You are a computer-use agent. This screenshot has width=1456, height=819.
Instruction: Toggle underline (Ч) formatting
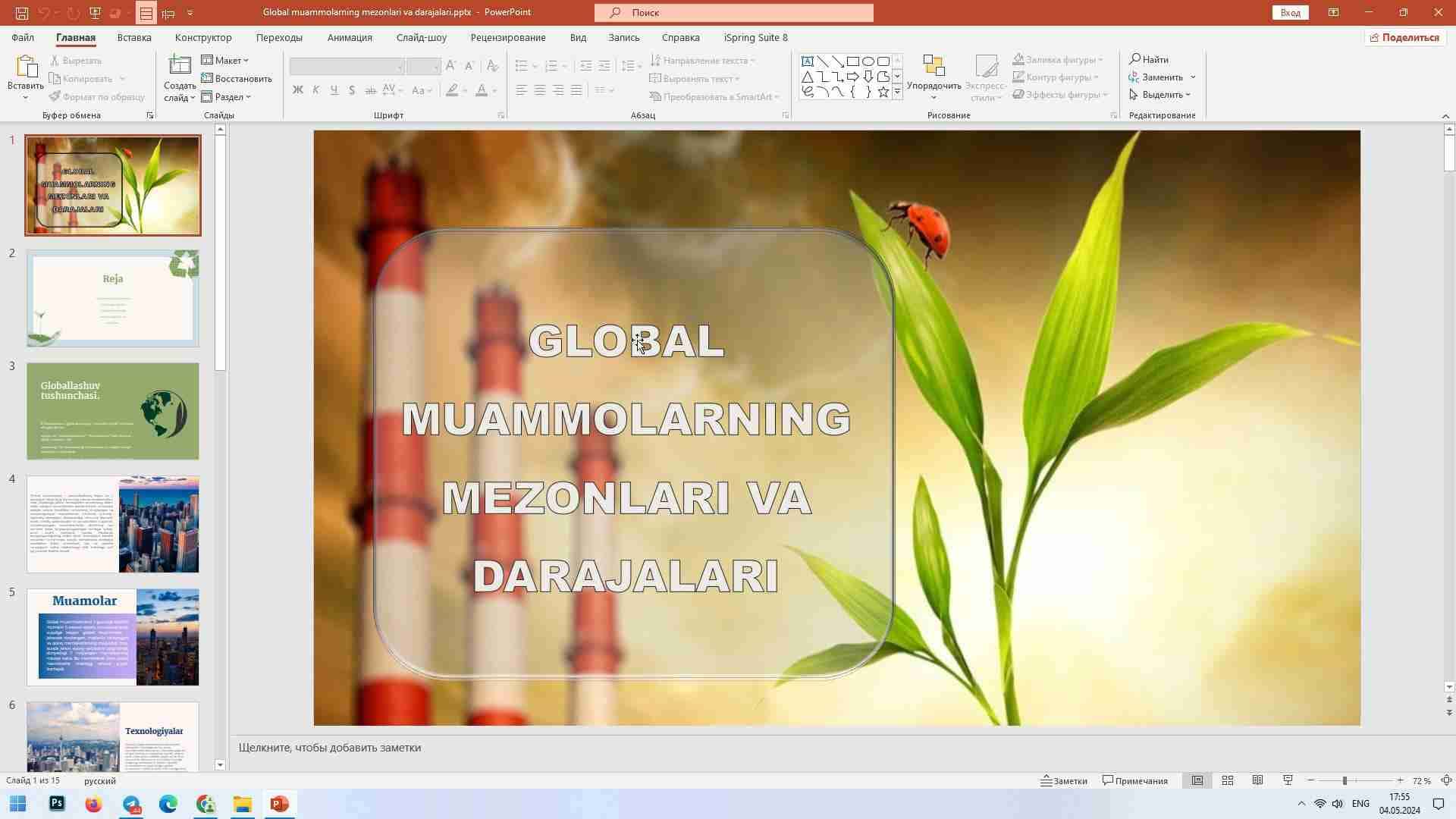click(x=334, y=90)
